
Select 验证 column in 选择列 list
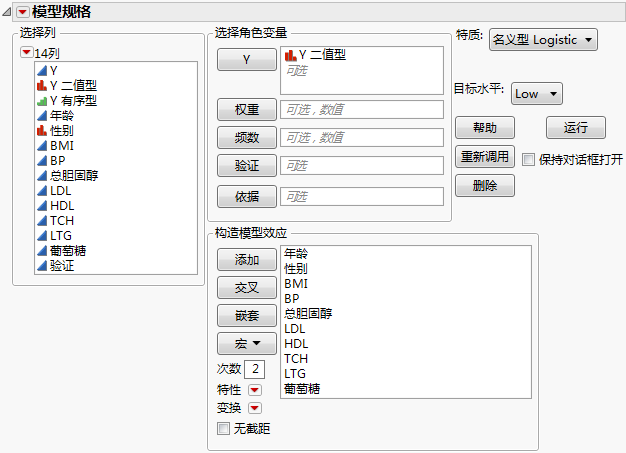point(116,266)
